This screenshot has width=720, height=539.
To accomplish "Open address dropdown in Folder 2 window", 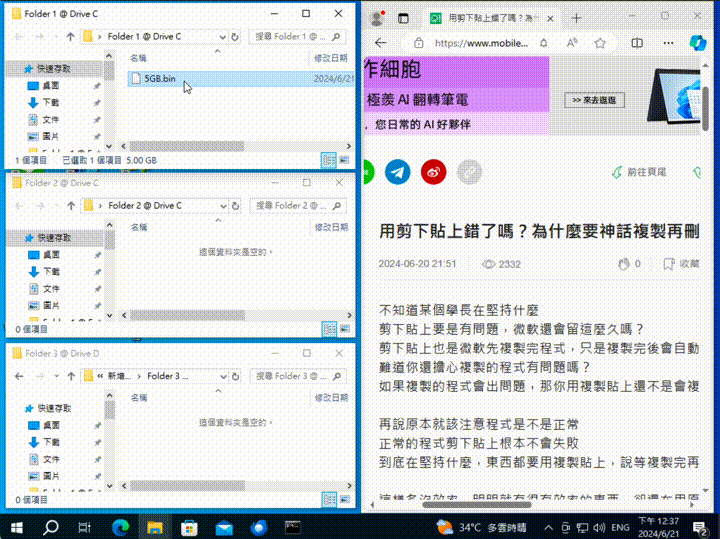I will tap(223, 206).
